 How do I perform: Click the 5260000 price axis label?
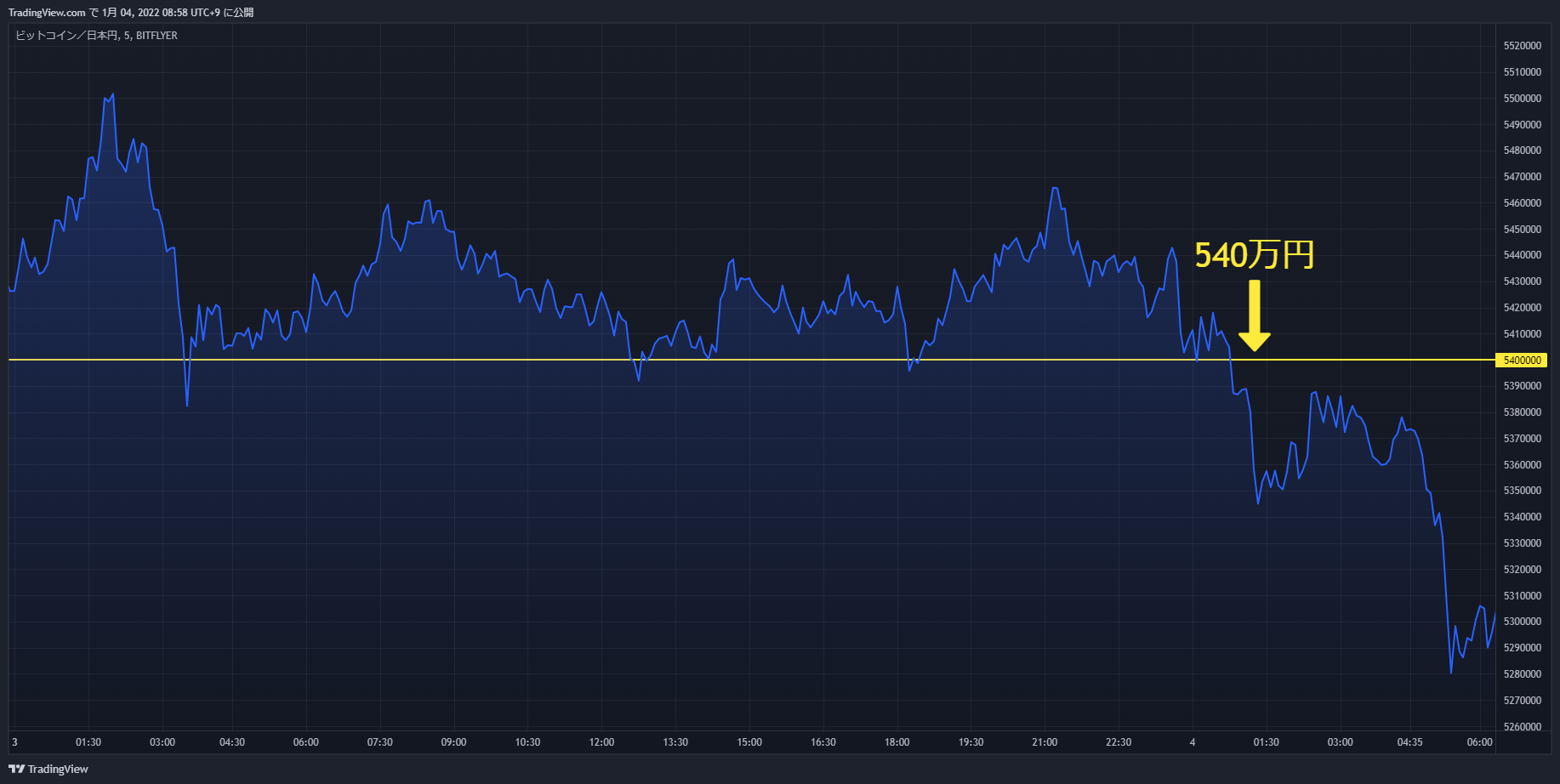pyautogui.click(x=1523, y=727)
